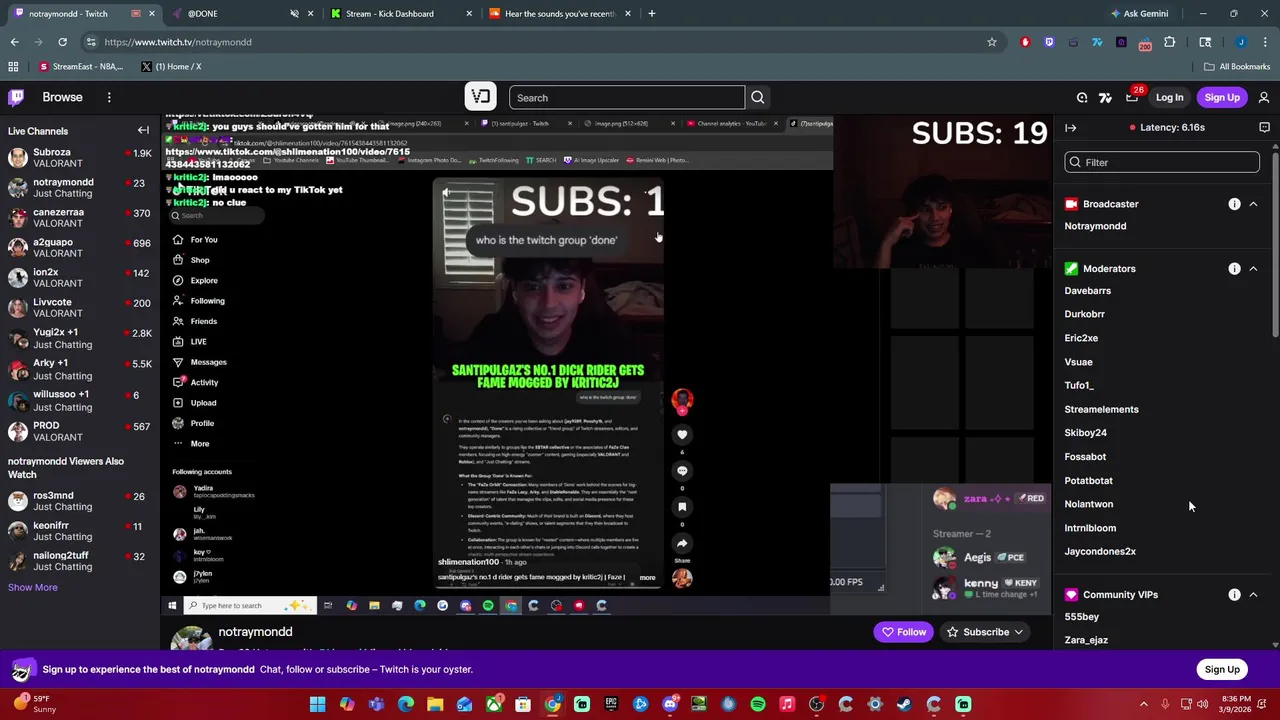Select moderator Davebarrs in list

pyautogui.click(x=1087, y=291)
